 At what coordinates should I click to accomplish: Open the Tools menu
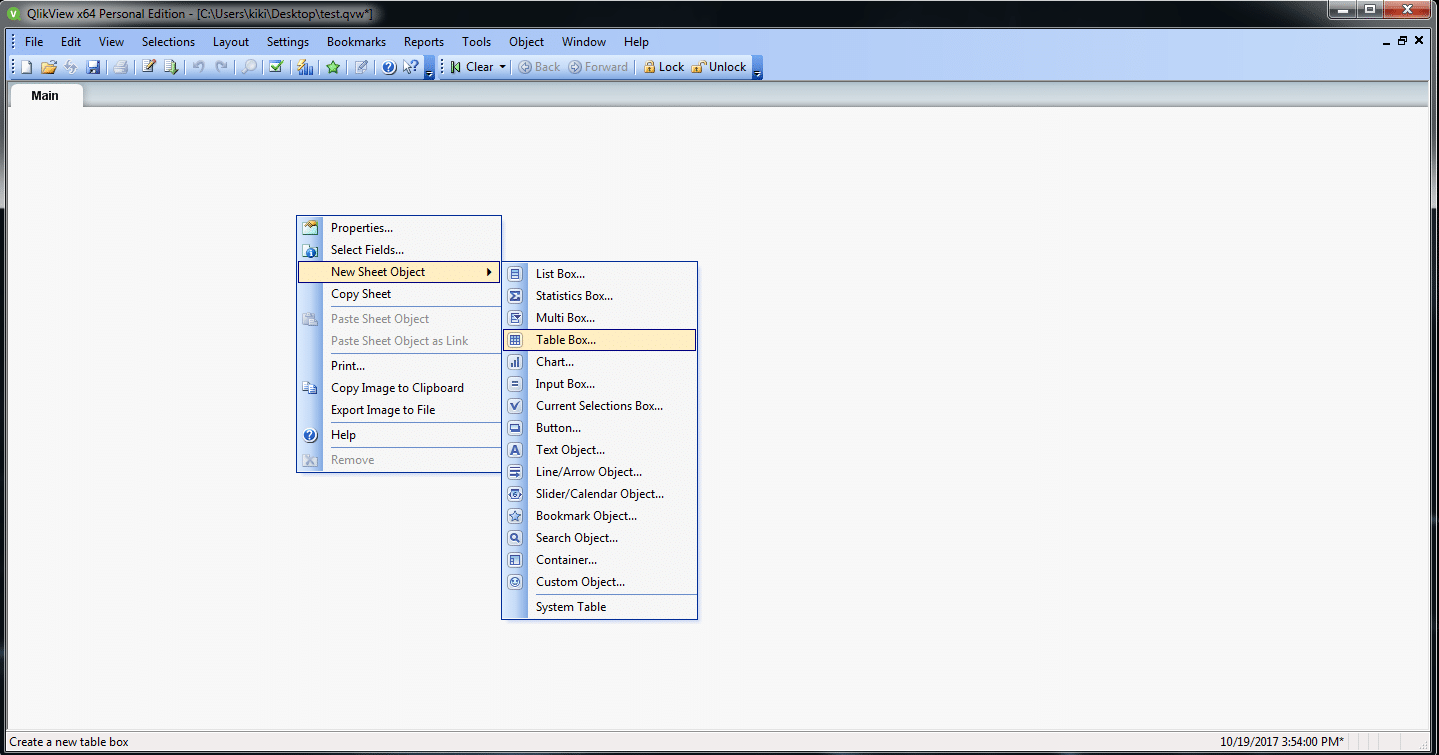476,42
